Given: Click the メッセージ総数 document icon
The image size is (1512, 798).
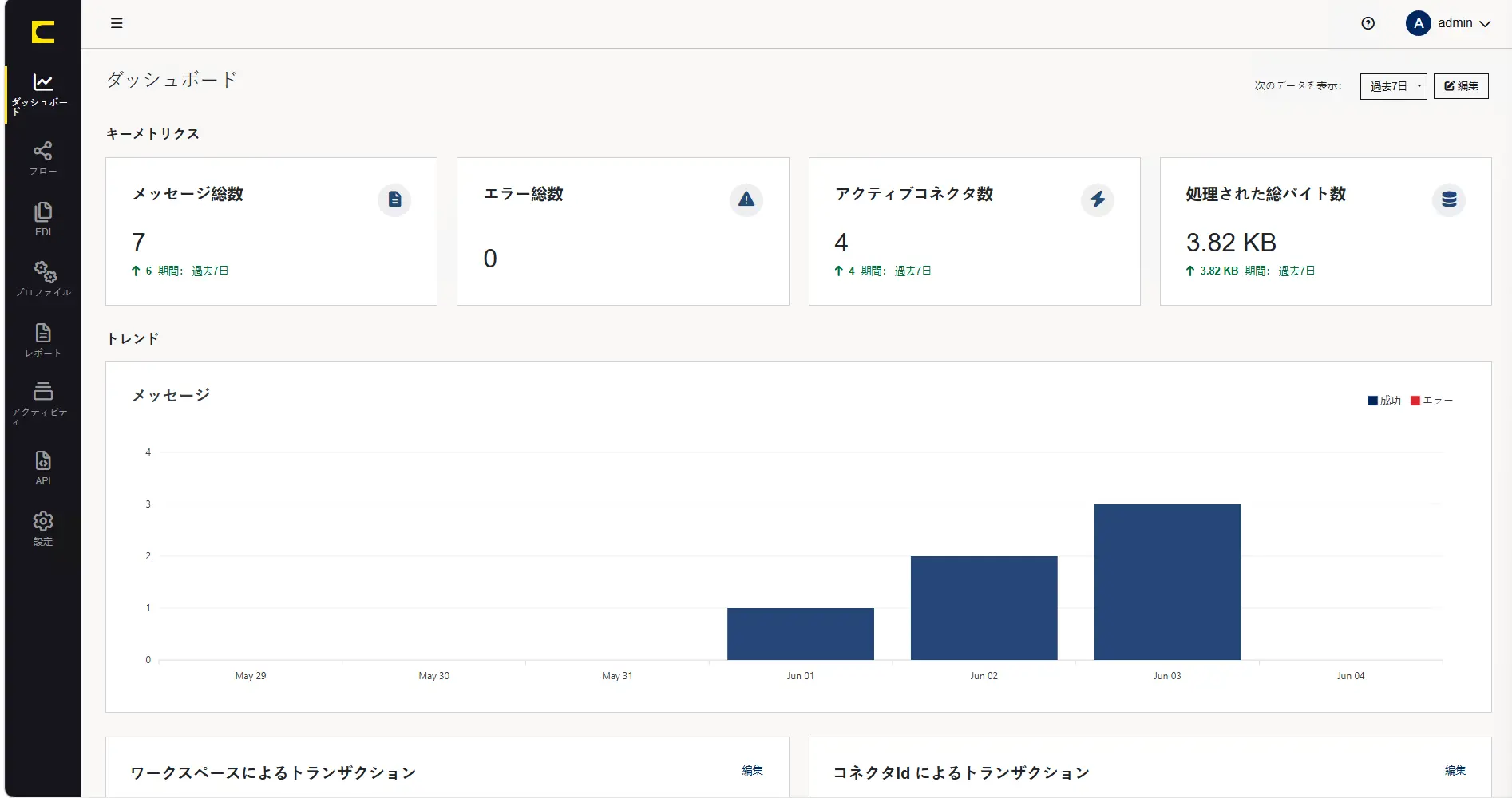Looking at the screenshot, I should click(x=394, y=199).
